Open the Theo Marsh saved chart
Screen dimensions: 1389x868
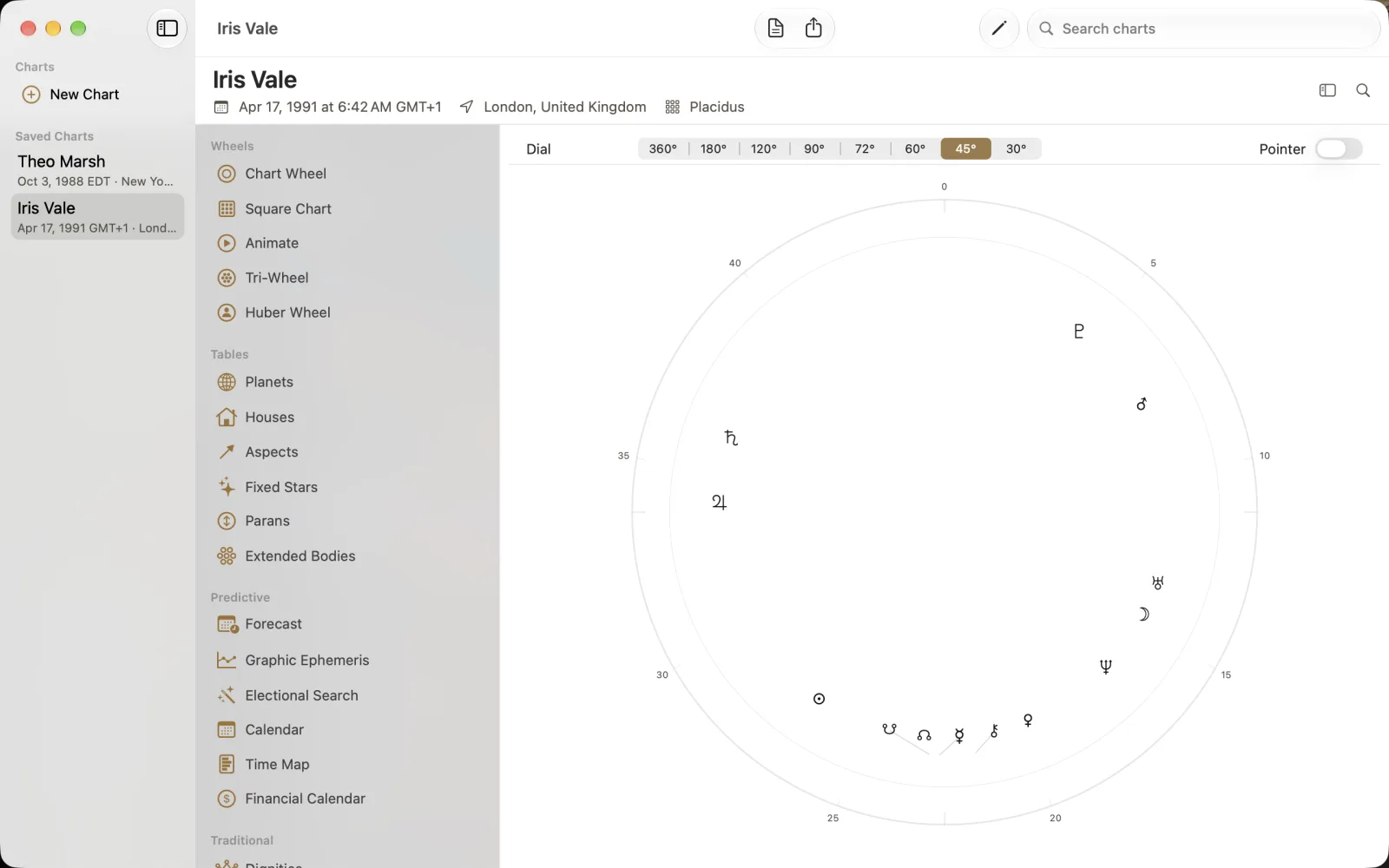(97, 170)
